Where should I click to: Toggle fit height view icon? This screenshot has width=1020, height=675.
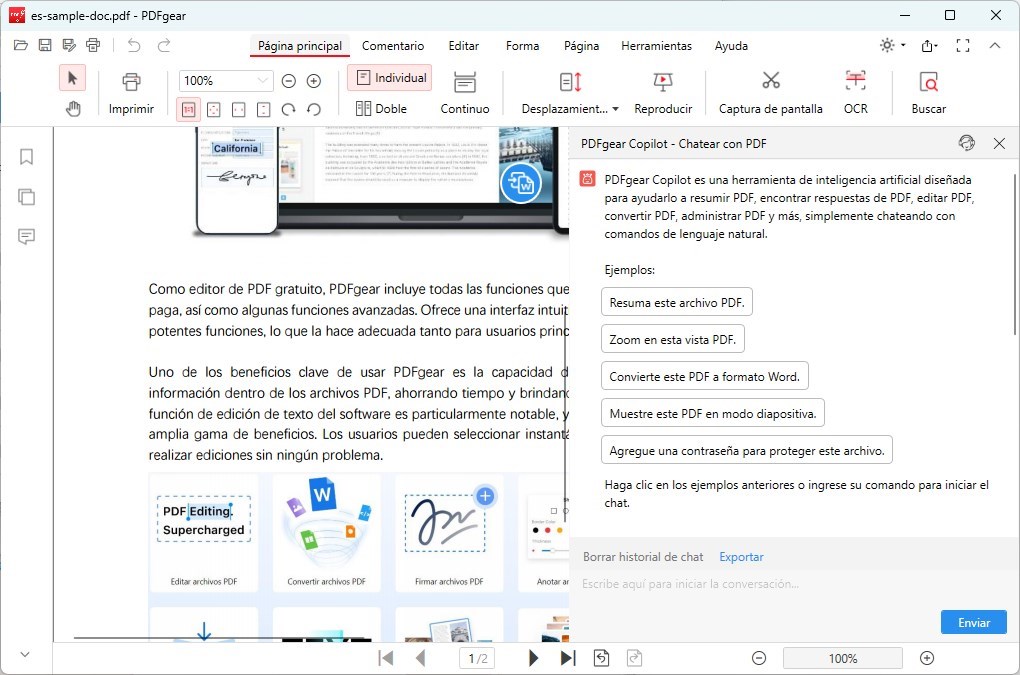(x=263, y=109)
